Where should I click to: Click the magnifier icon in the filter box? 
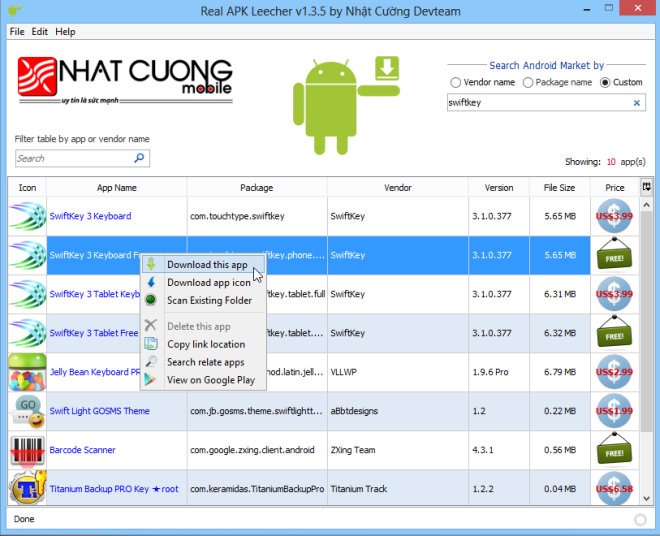pyautogui.click(x=139, y=158)
